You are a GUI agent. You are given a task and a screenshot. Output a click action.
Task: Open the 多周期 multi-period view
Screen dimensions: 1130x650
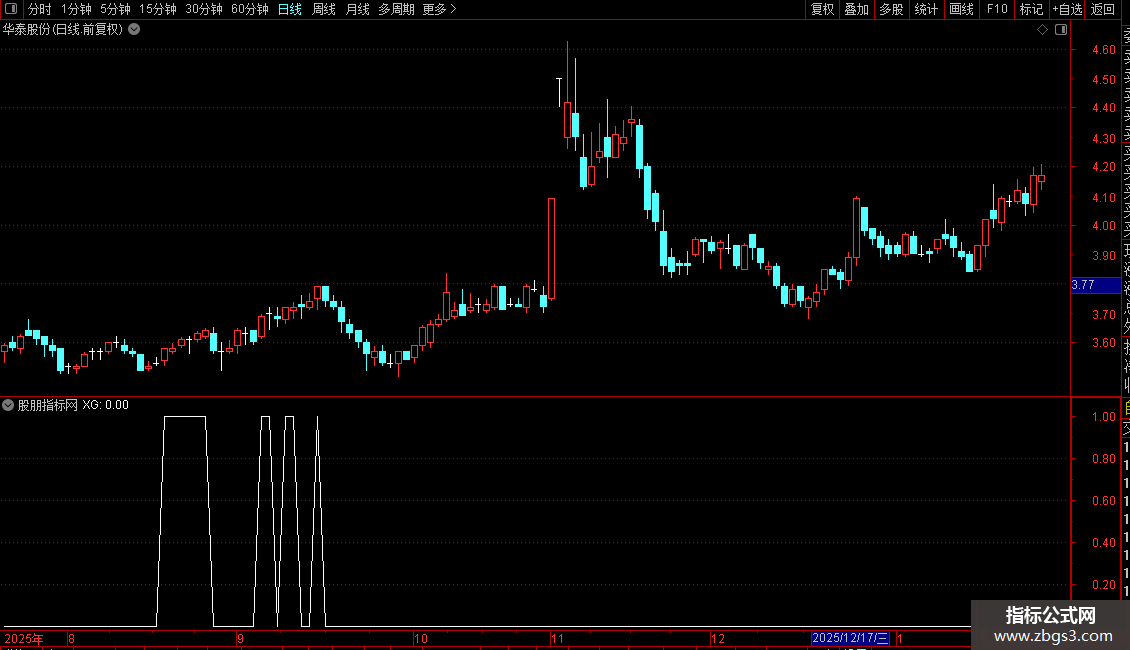(x=396, y=9)
